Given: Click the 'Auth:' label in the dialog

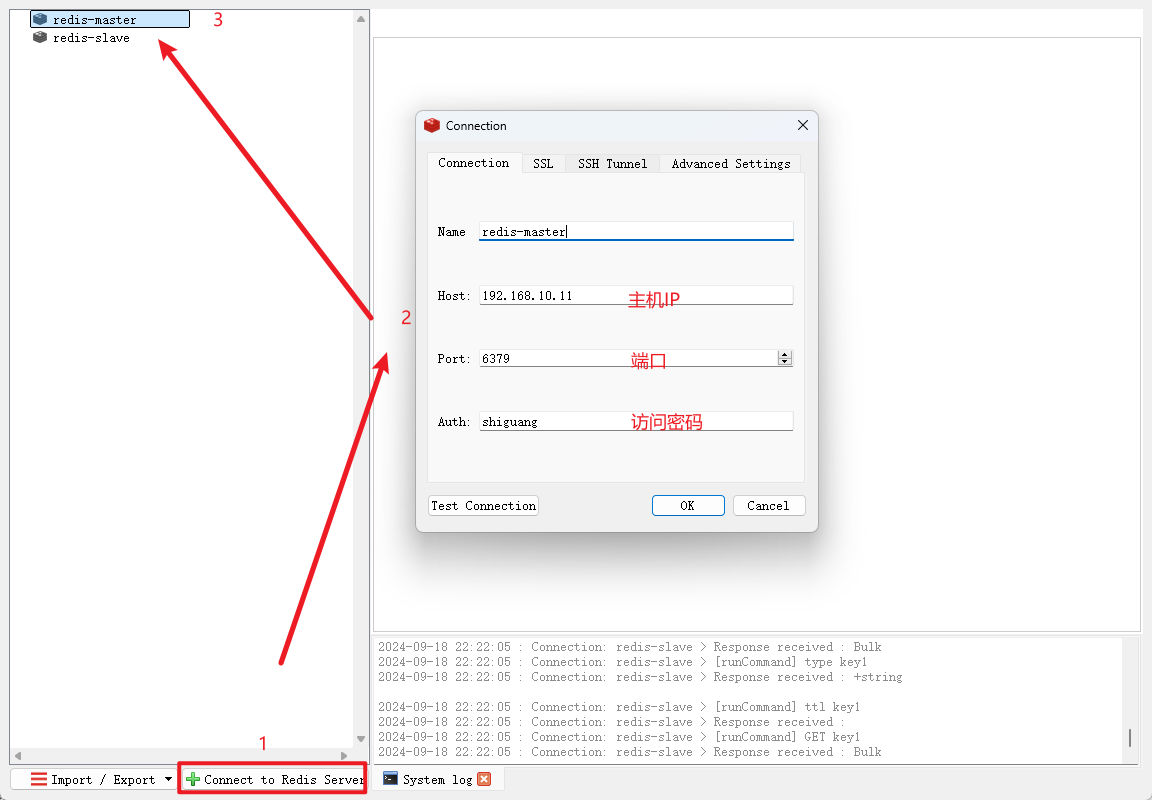Looking at the screenshot, I should 453,422.
